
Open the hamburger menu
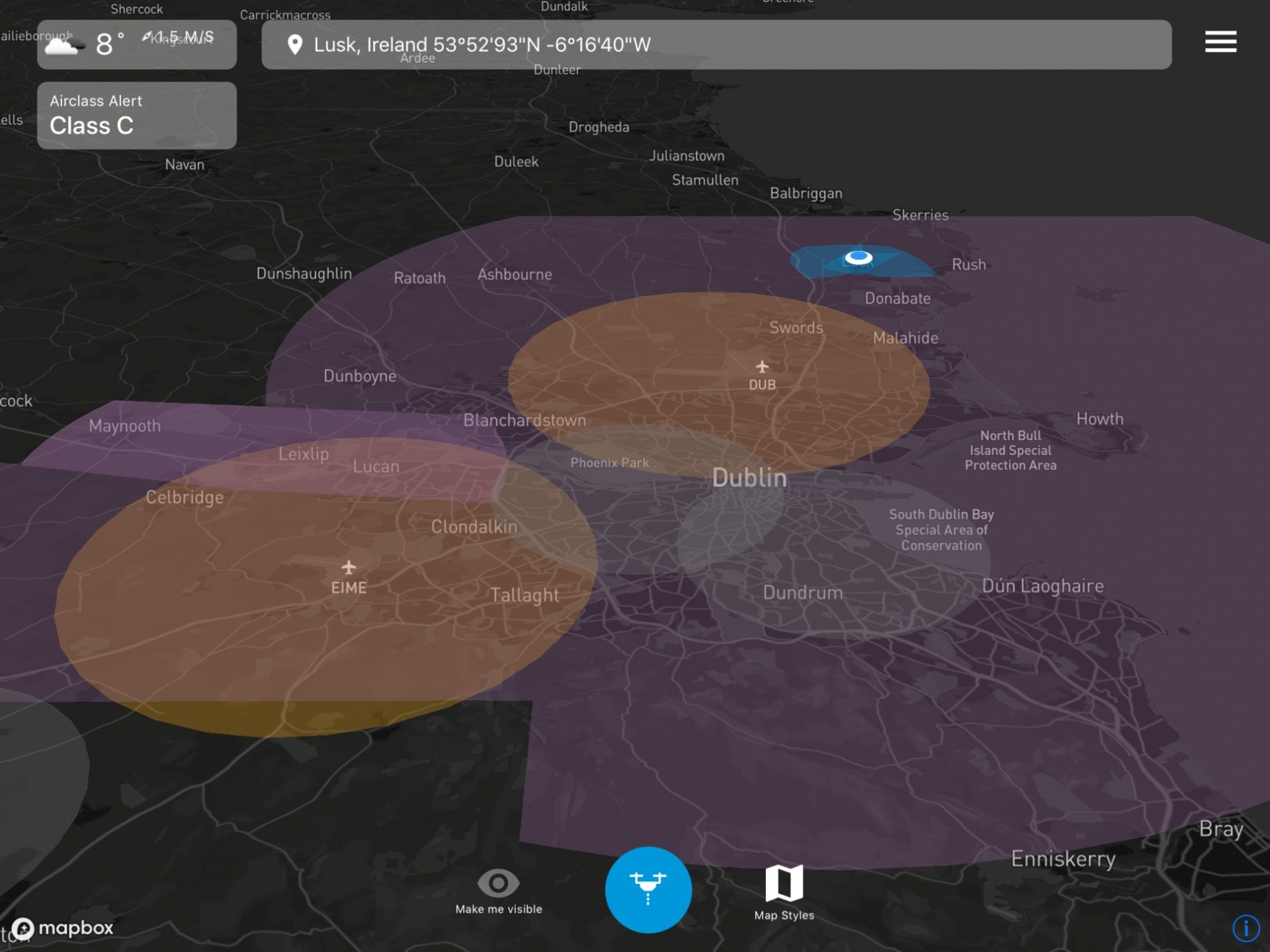1221,41
